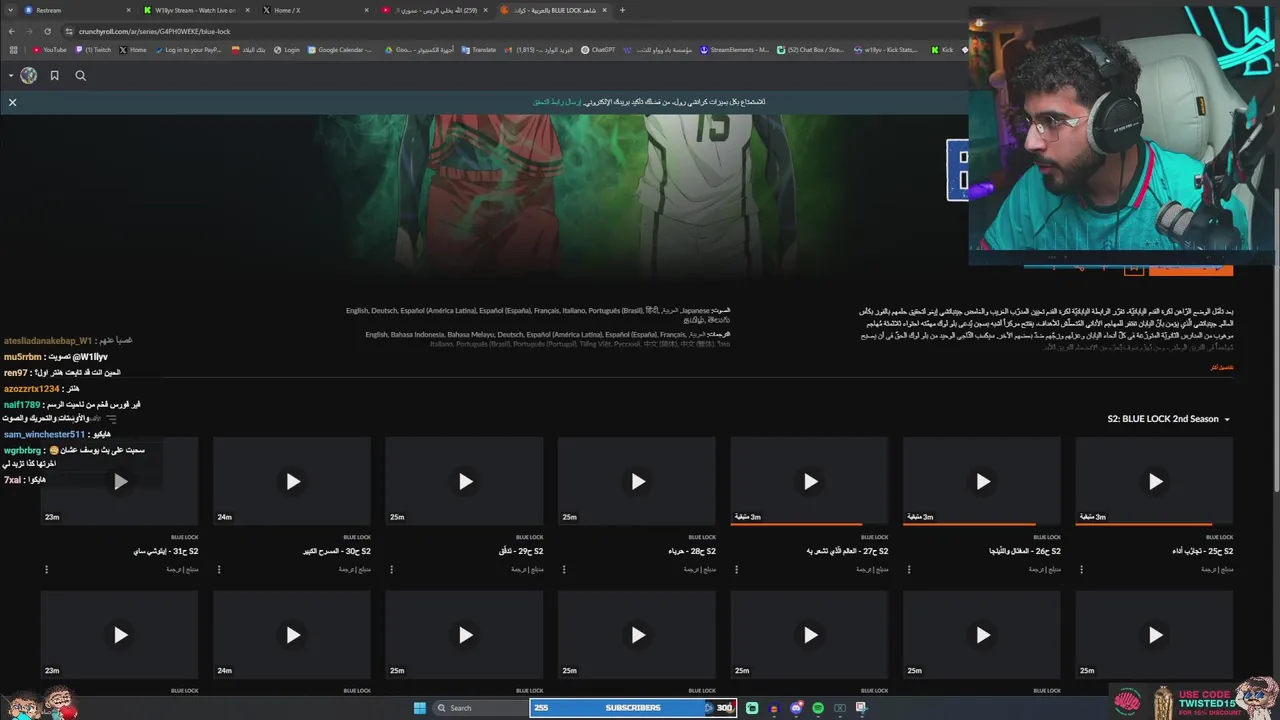The height and width of the screenshot is (720, 1280).
Task: Open the Snipping Tool icon in taskbar
Action: (x=861, y=708)
